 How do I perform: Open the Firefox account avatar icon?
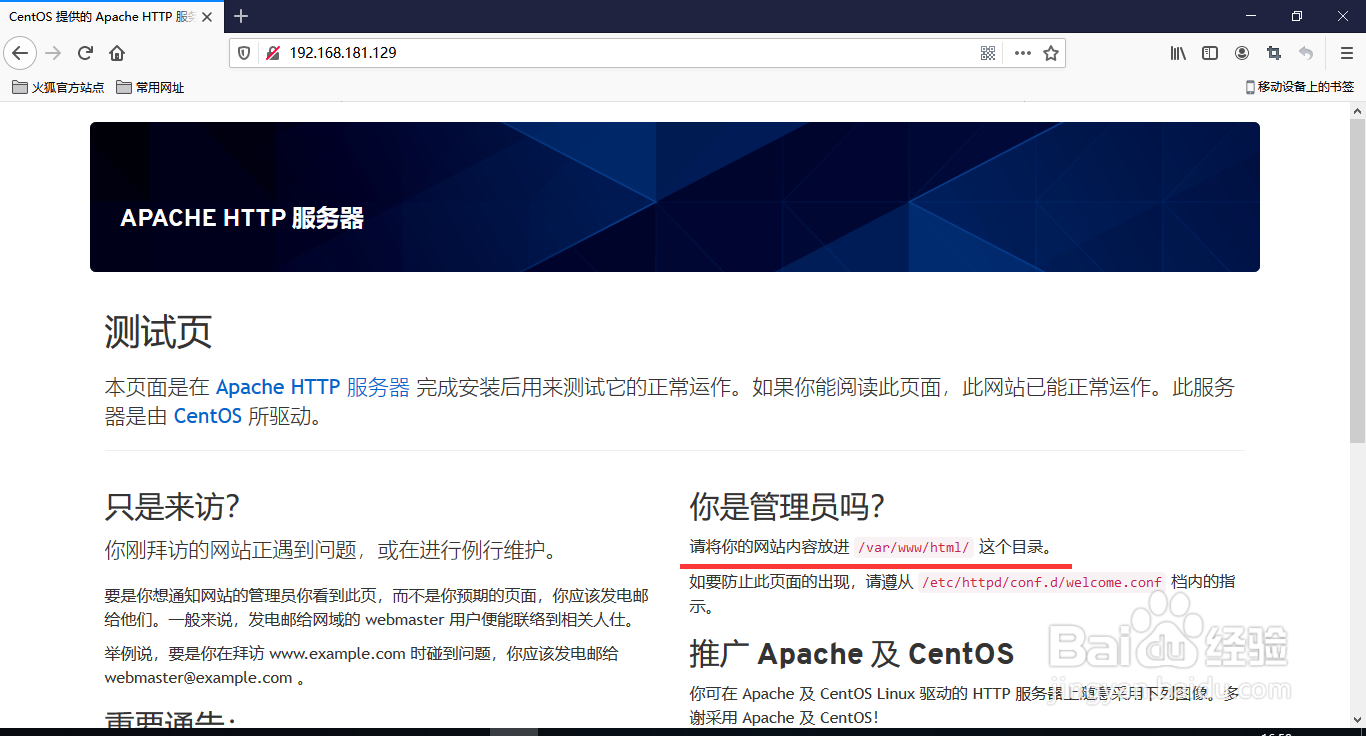click(x=1242, y=53)
